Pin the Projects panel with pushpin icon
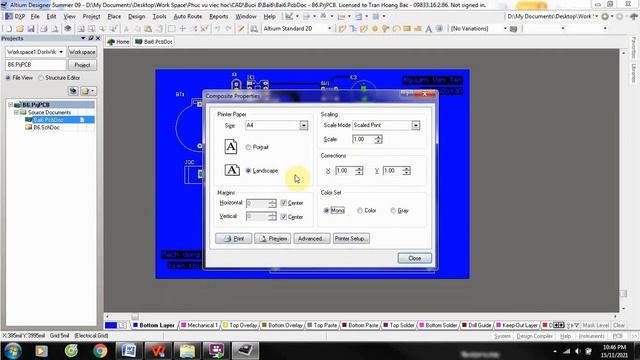The width and height of the screenshot is (640, 360). (x=91, y=38)
